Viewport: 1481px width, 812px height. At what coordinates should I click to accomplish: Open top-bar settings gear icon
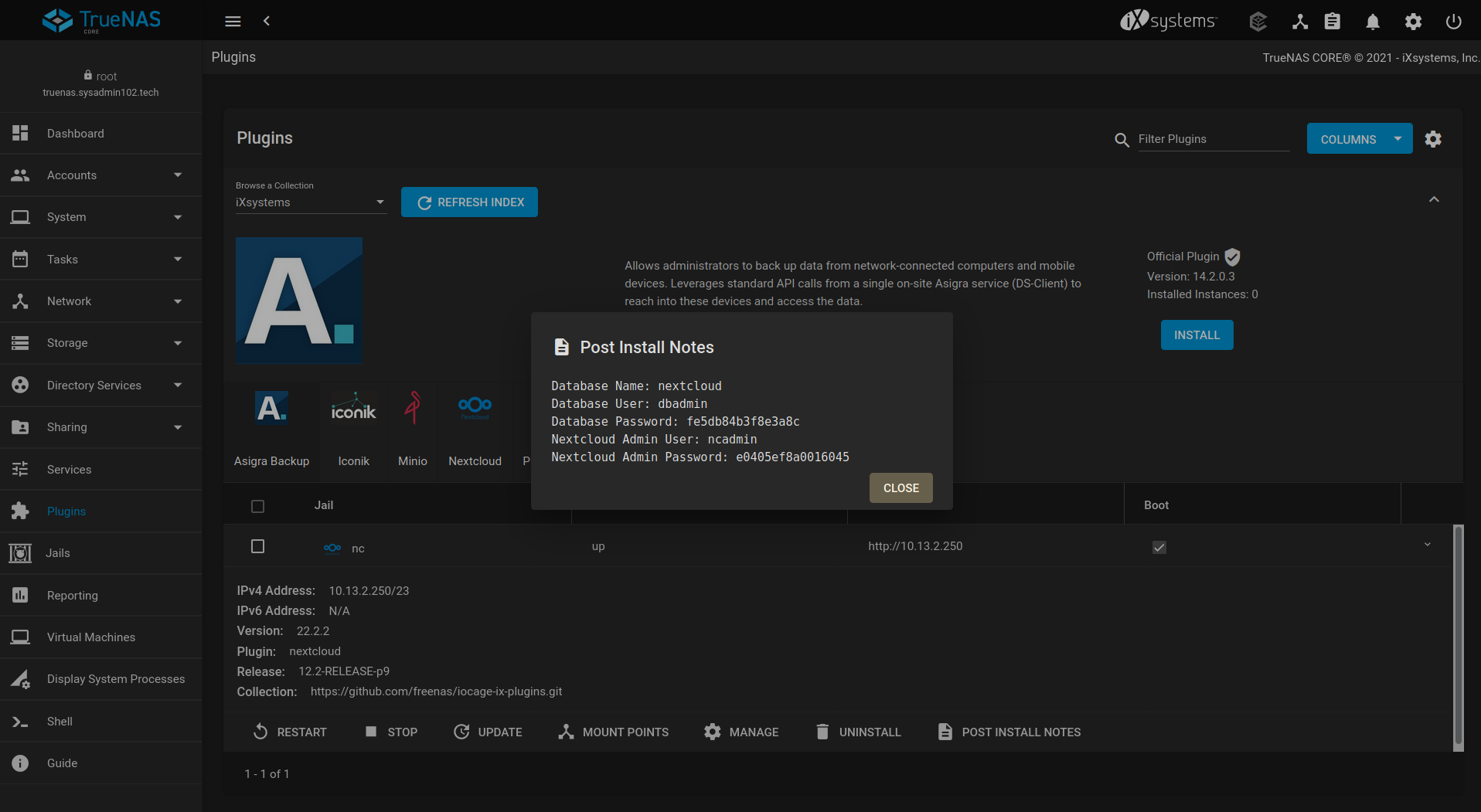[1413, 22]
